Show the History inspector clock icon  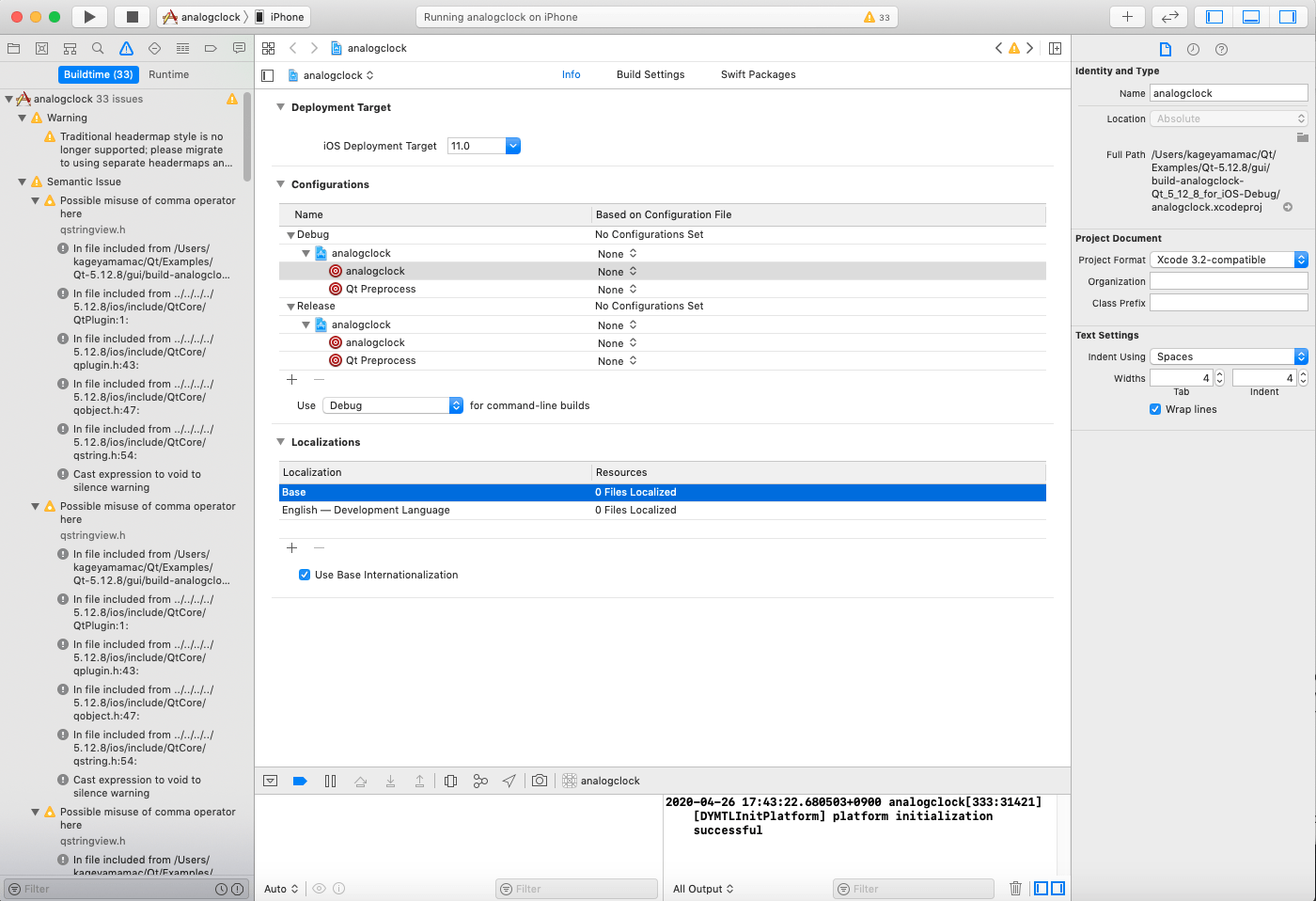[1193, 49]
